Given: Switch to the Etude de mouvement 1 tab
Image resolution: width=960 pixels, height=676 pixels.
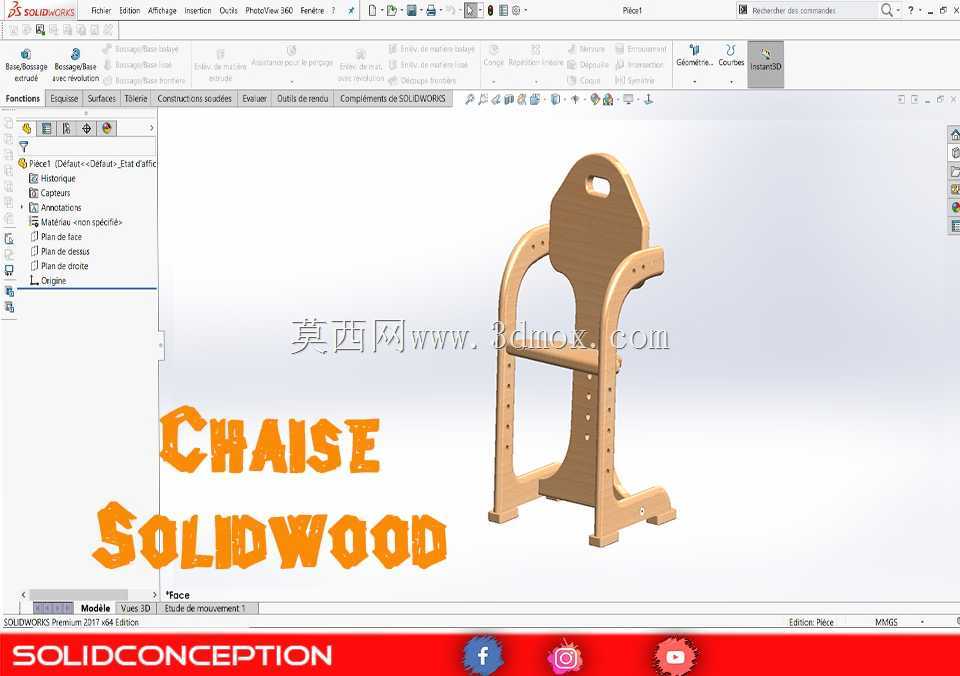Looking at the screenshot, I should coord(208,608).
